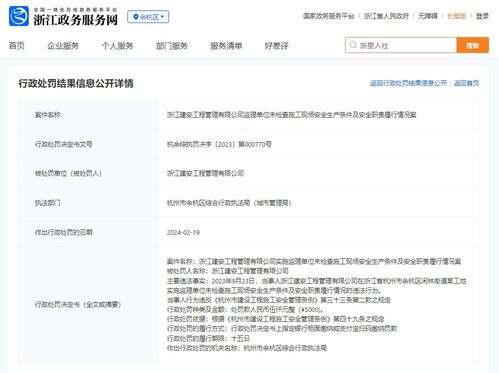Open the 余杭区 location dropdown

pyautogui.click(x=148, y=17)
